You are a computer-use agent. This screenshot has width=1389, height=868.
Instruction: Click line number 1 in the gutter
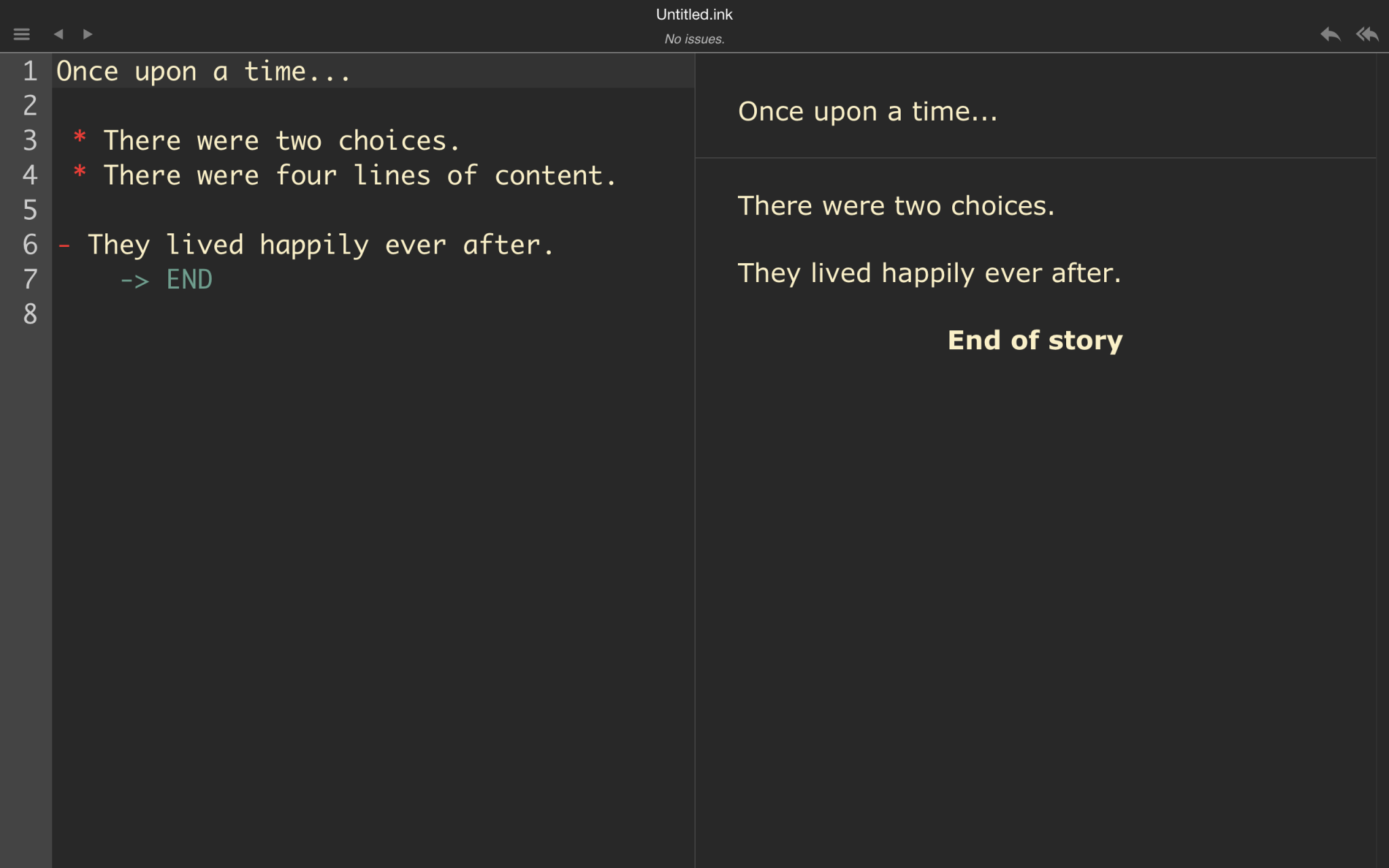coord(30,71)
